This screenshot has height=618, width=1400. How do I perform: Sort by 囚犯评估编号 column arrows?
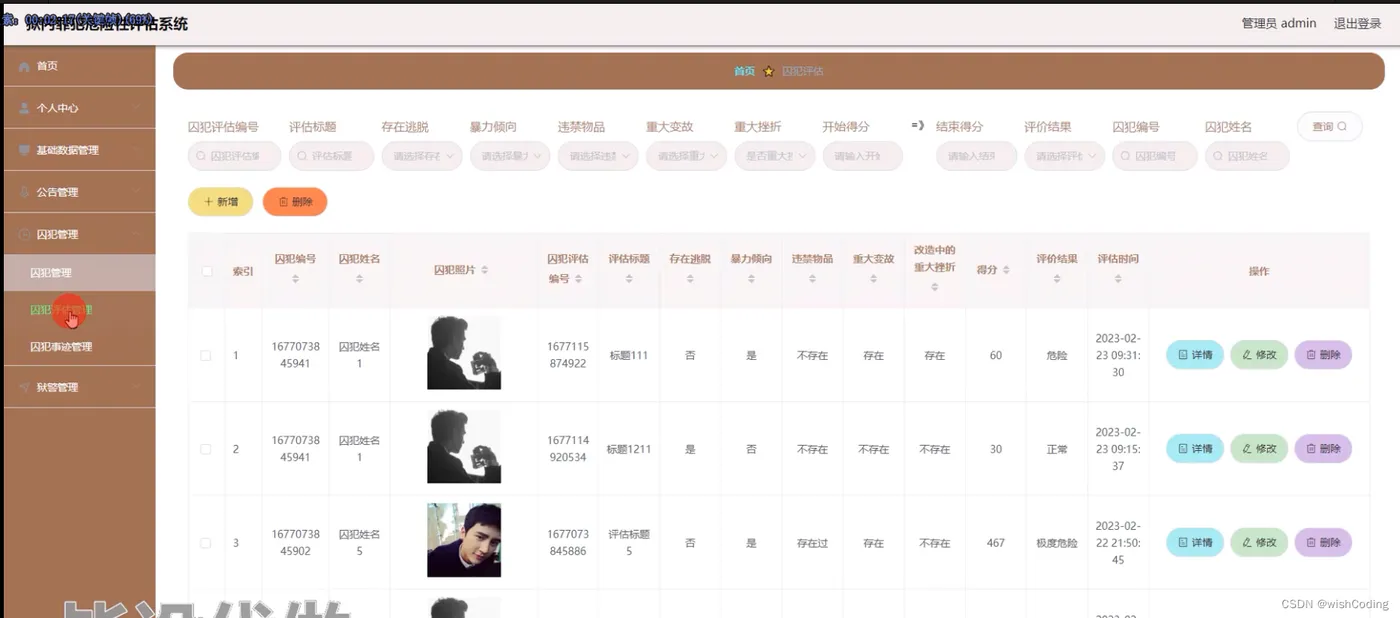coord(578,279)
